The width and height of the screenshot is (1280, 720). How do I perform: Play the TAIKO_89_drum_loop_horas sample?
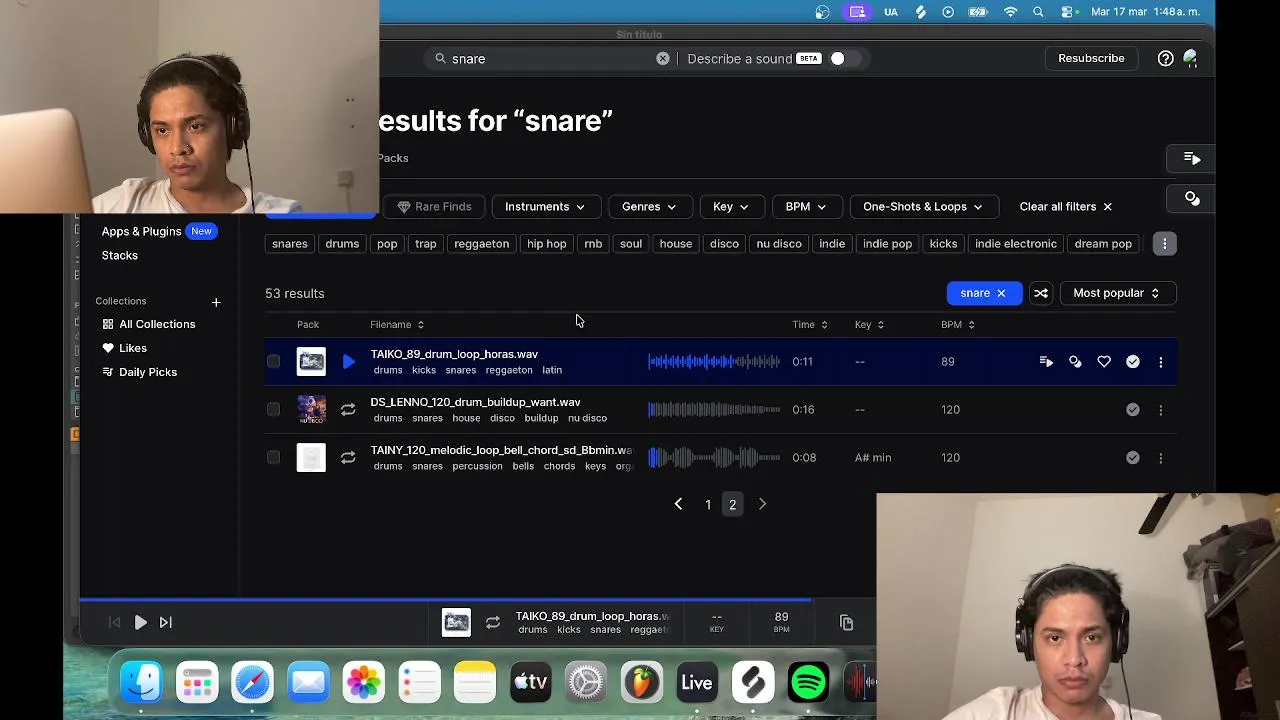[x=348, y=362]
